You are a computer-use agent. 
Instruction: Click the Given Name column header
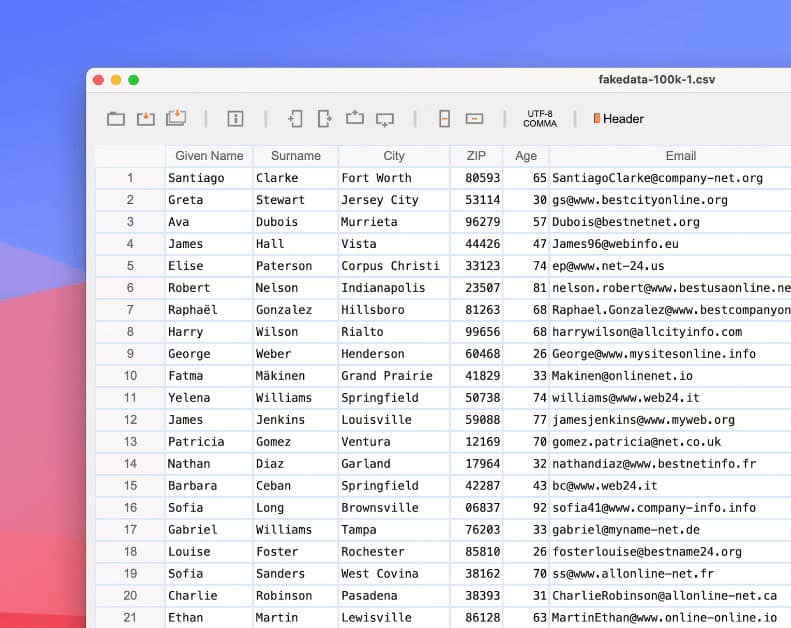click(x=209, y=156)
